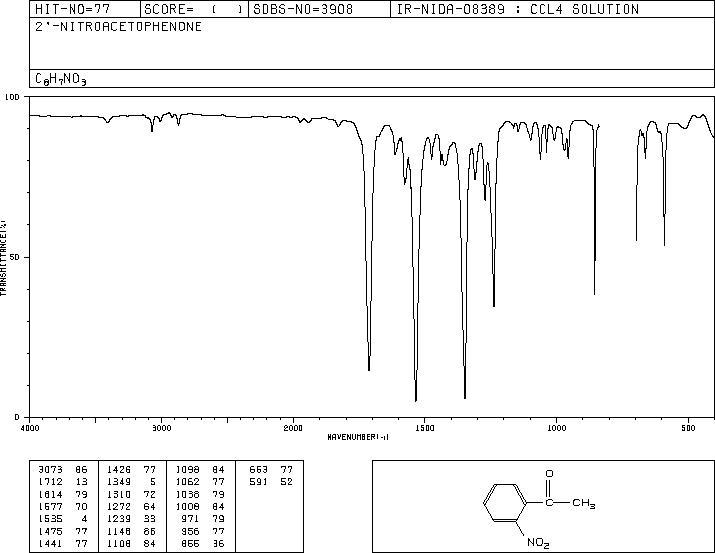Viewport: 715px width, 553px height.
Task: Click the transmittance value 64 beside 1272
Action: (150, 506)
